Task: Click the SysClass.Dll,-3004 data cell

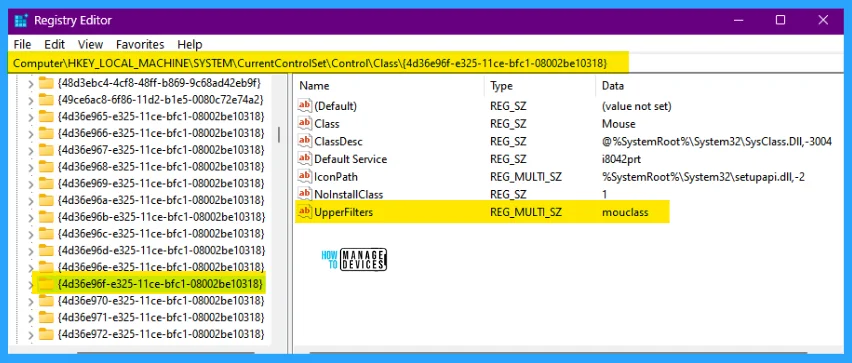Action: pos(717,142)
